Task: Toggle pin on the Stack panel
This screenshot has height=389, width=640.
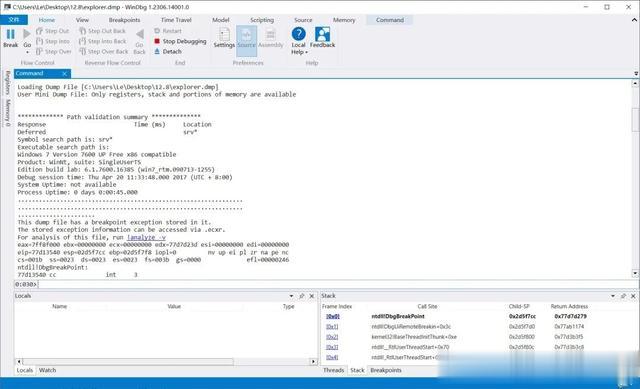Action: (x=623, y=296)
